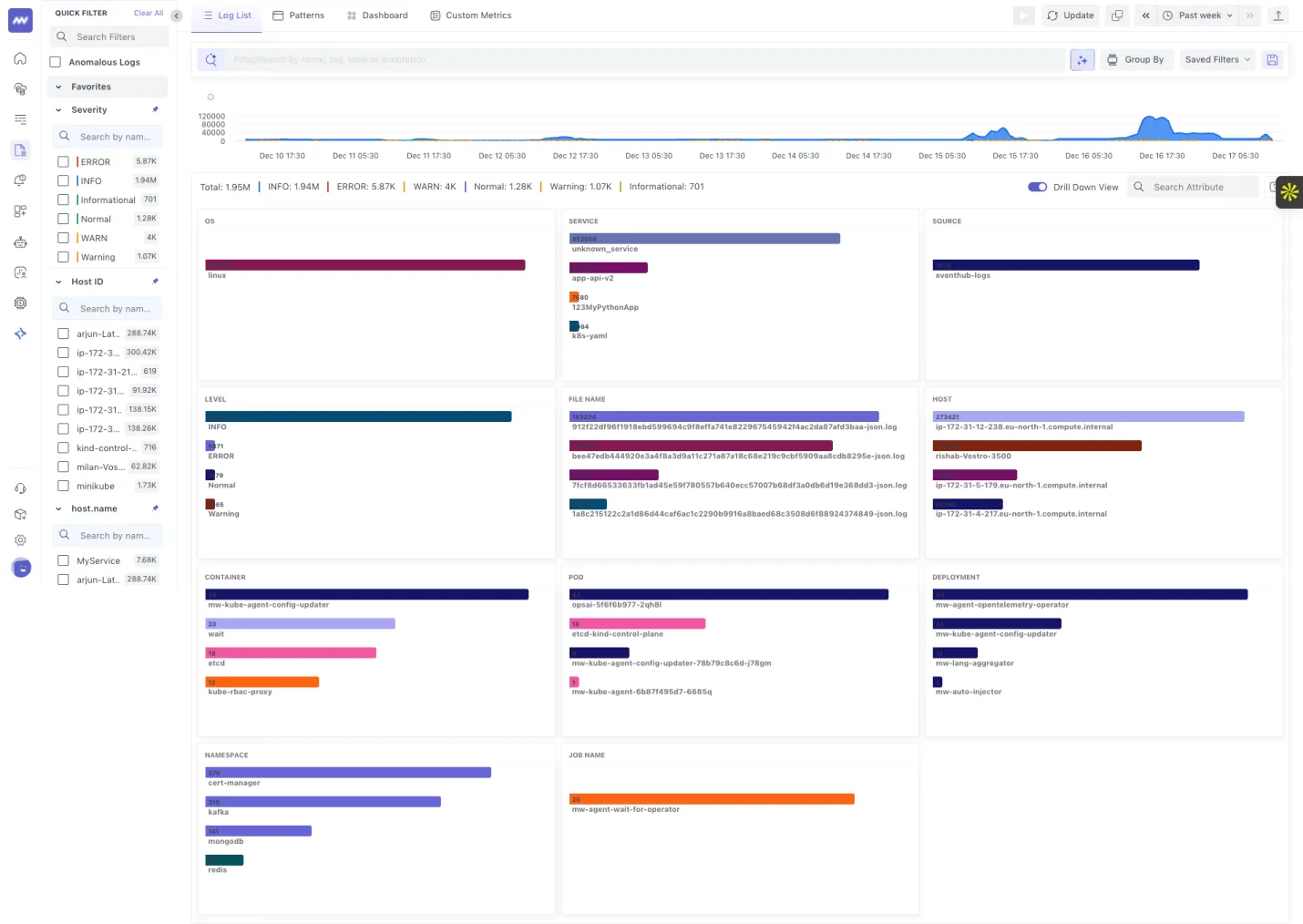
Task: Click the pin icon beside Severity
Action: click(x=155, y=110)
